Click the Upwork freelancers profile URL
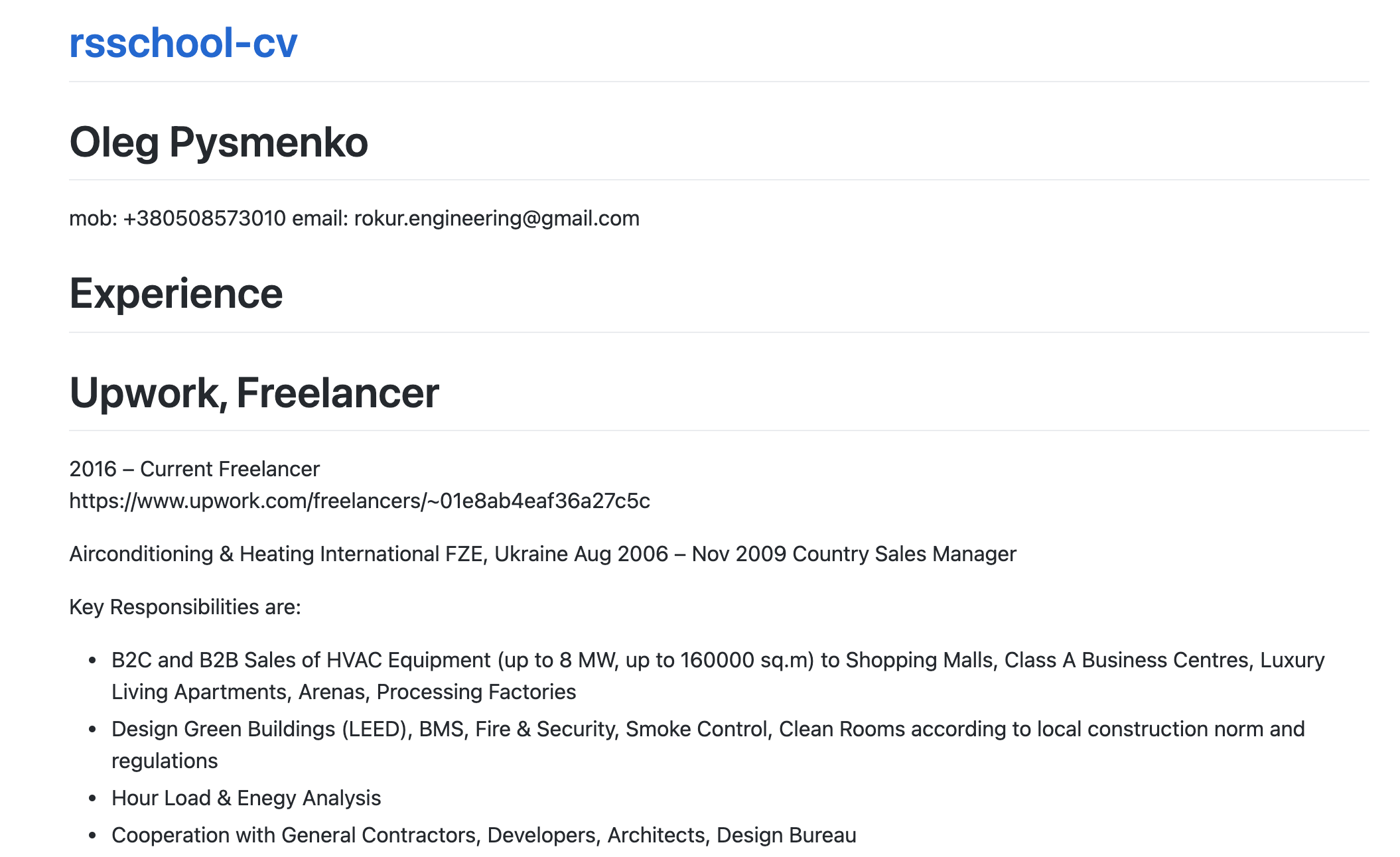This screenshot has width=1400, height=857. tap(359, 501)
